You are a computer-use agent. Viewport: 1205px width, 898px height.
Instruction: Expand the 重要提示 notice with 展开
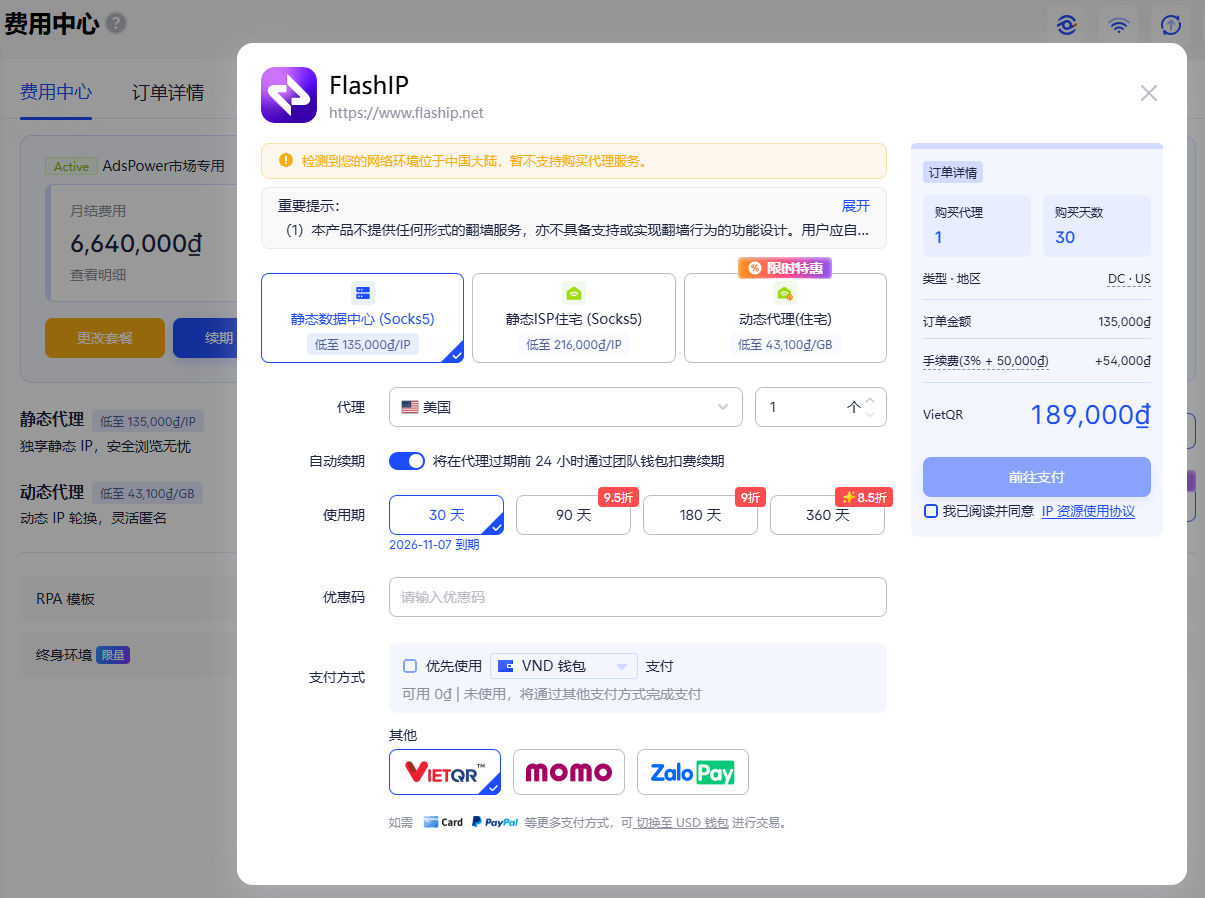(x=856, y=206)
